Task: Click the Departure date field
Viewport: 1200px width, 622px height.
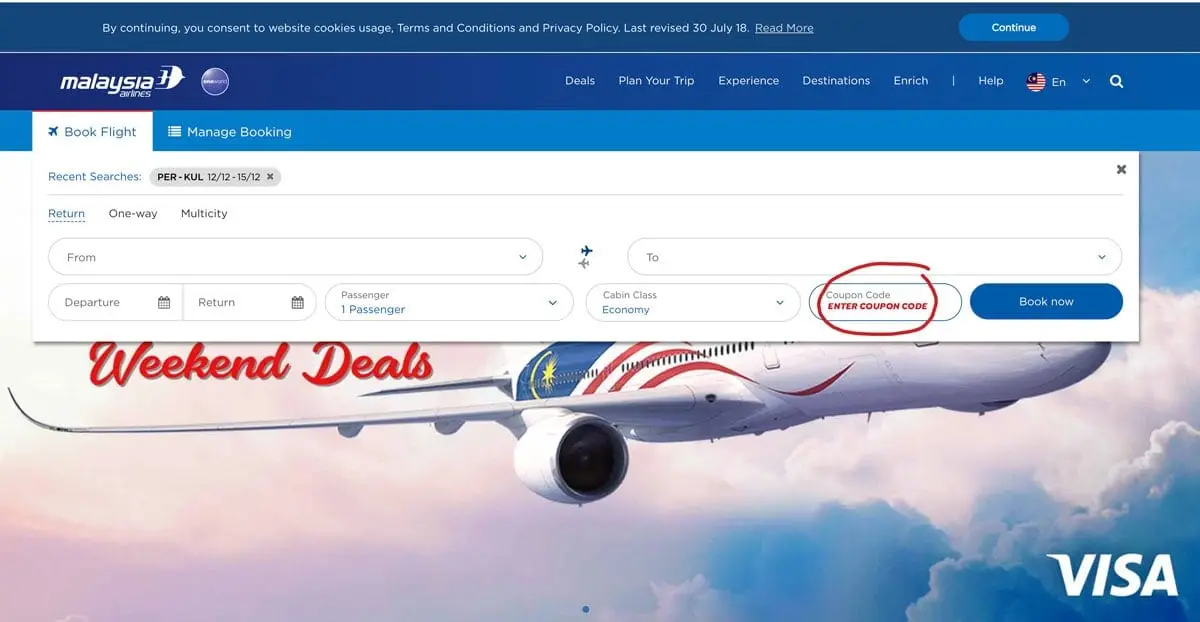Action: pos(115,302)
